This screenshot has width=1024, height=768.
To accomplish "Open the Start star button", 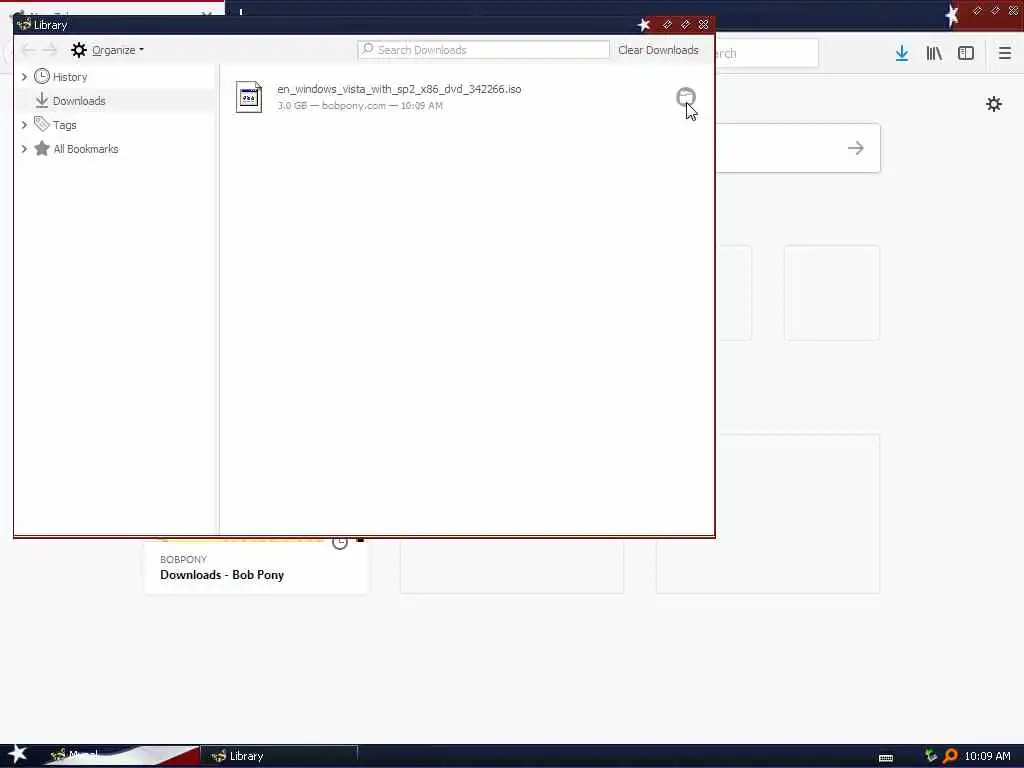I will tap(17, 755).
